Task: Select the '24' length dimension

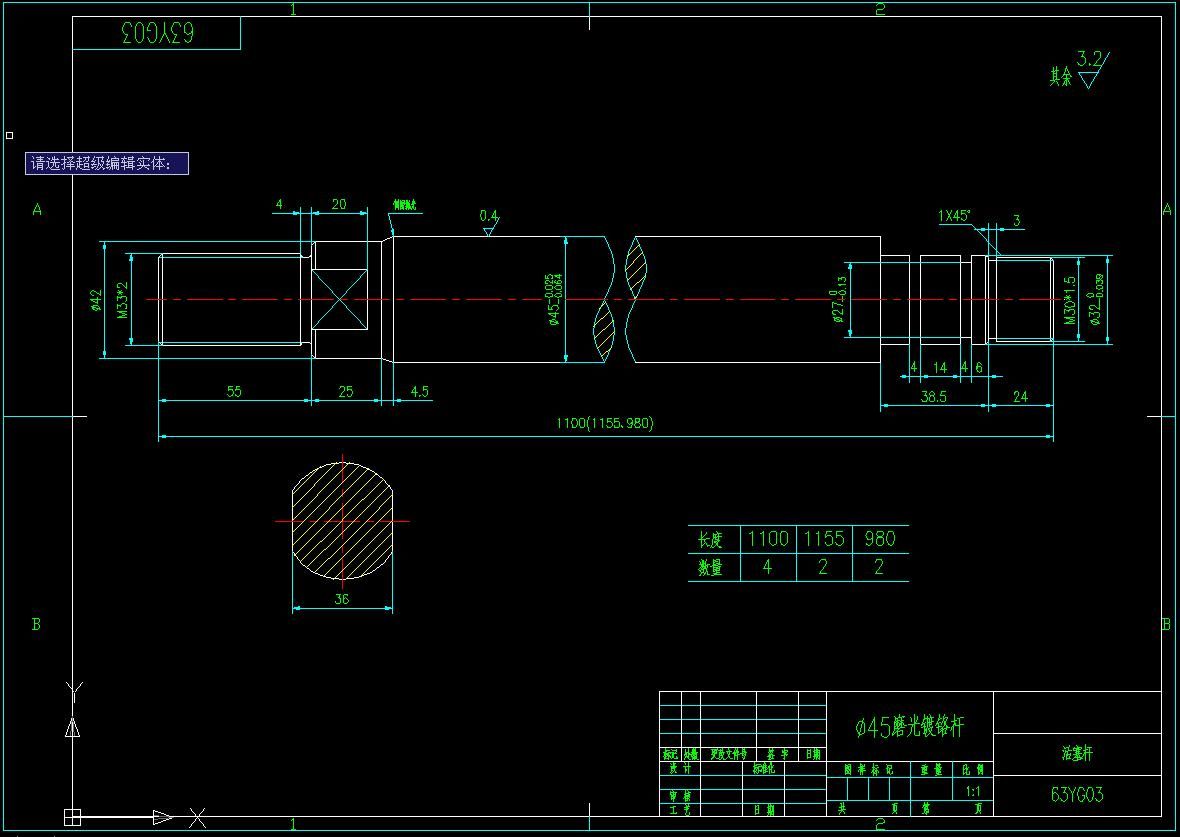Action: [1020, 397]
